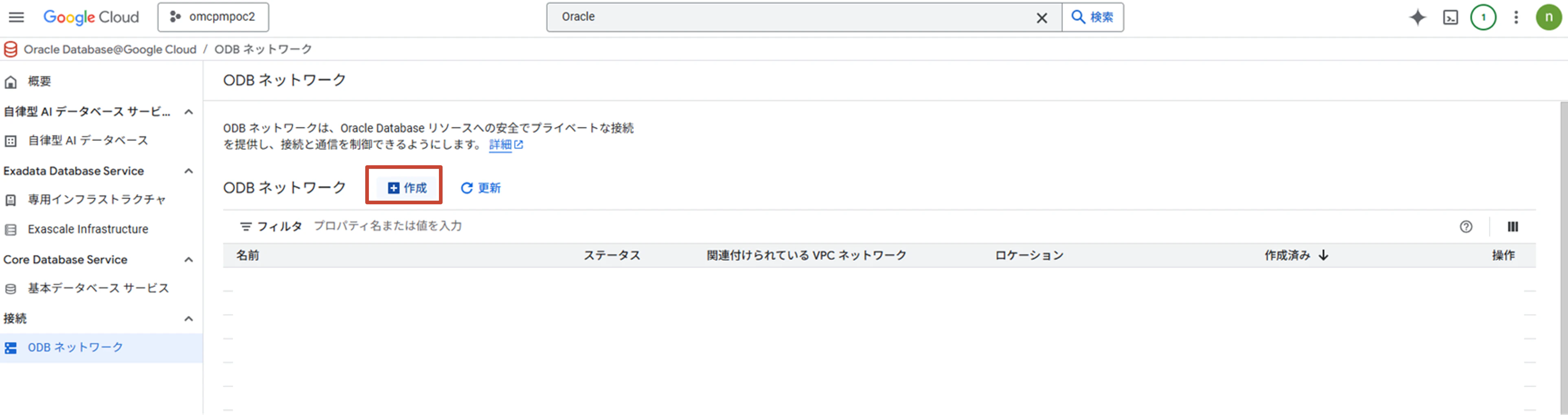
Task: Click the Google Cloud logo
Action: (91, 17)
